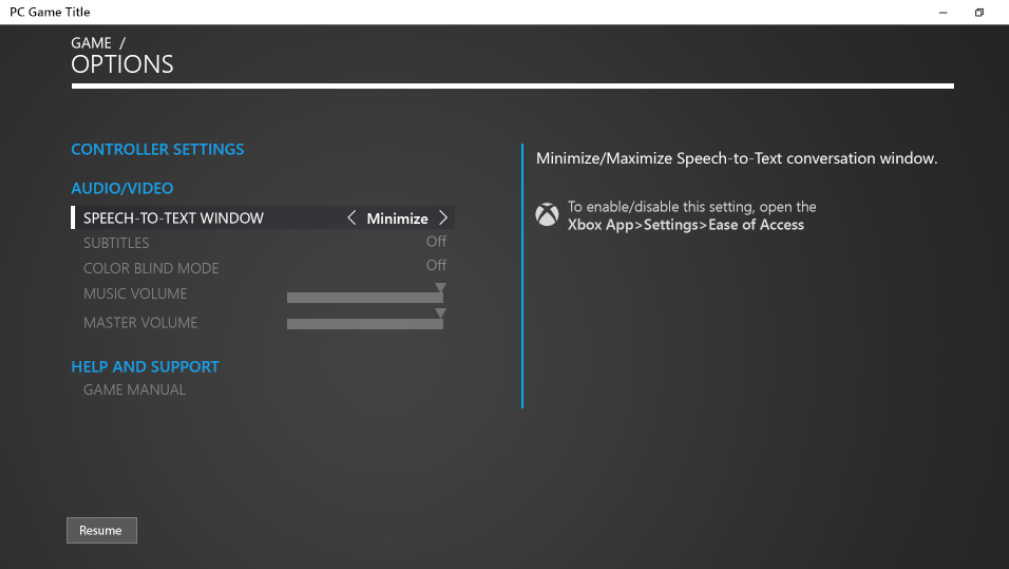The image size is (1009, 569).
Task: Click the Master Volume slider bar
Action: point(365,324)
